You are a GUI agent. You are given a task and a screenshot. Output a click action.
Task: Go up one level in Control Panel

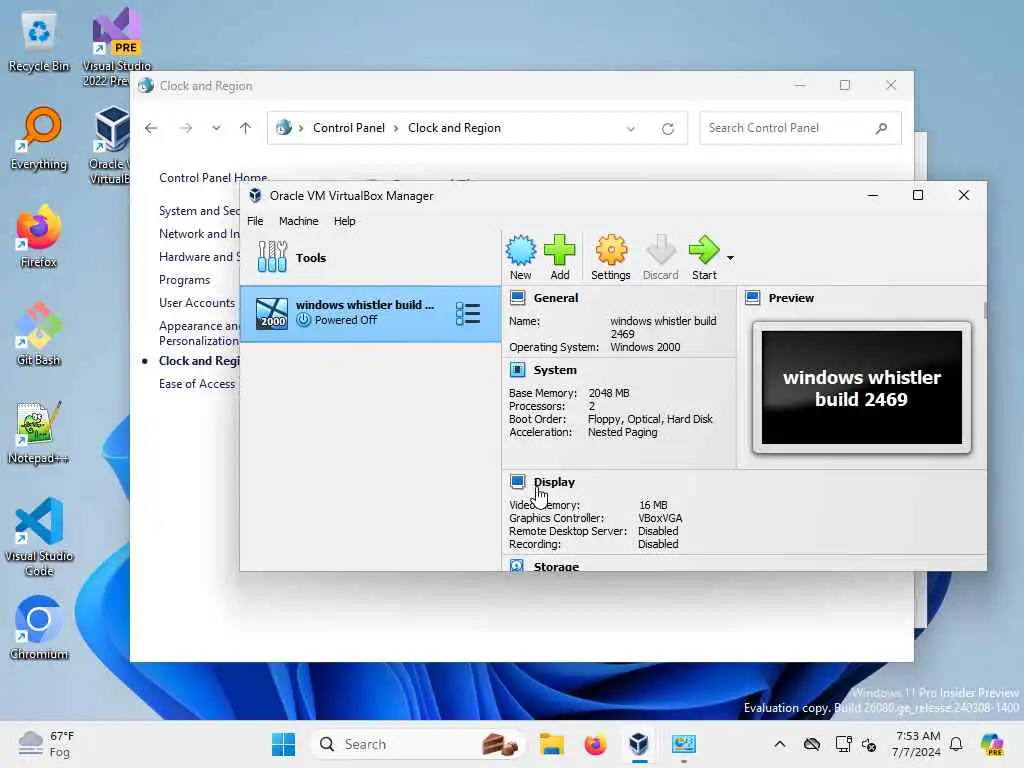[246, 128]
